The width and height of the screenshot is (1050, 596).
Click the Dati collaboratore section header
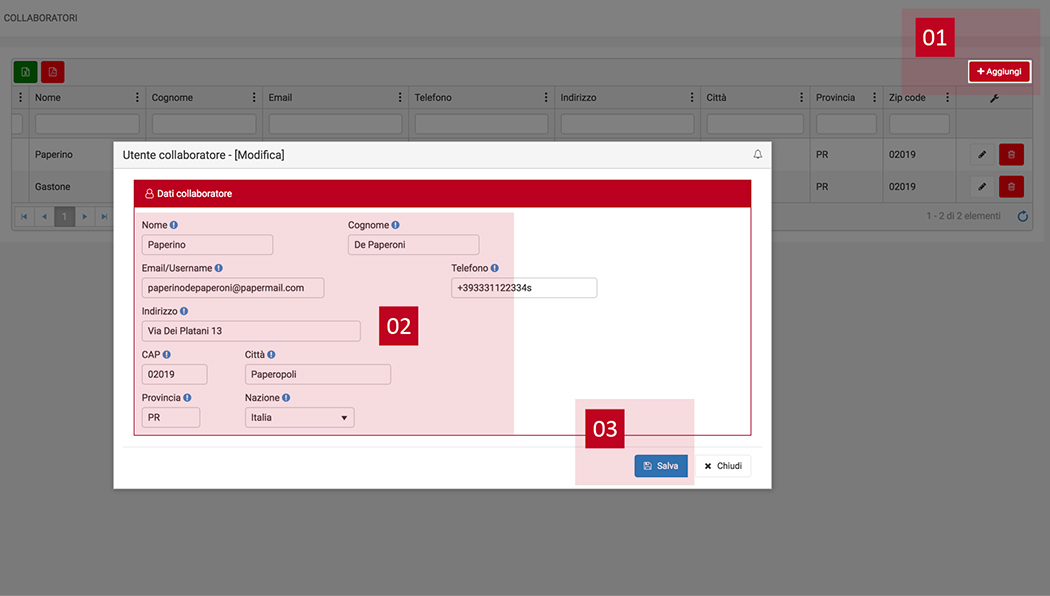[x=442, y=194]
